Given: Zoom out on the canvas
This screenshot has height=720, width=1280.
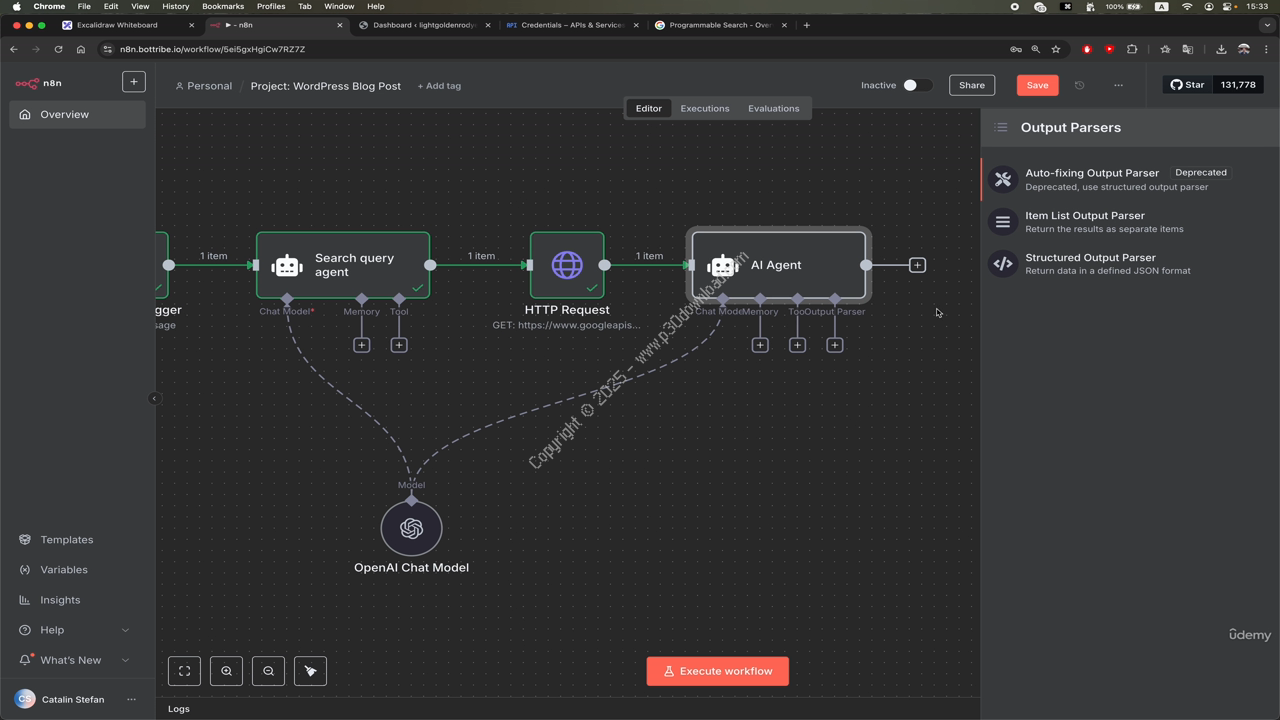Looking at the screenshot, I should [268, 671].
